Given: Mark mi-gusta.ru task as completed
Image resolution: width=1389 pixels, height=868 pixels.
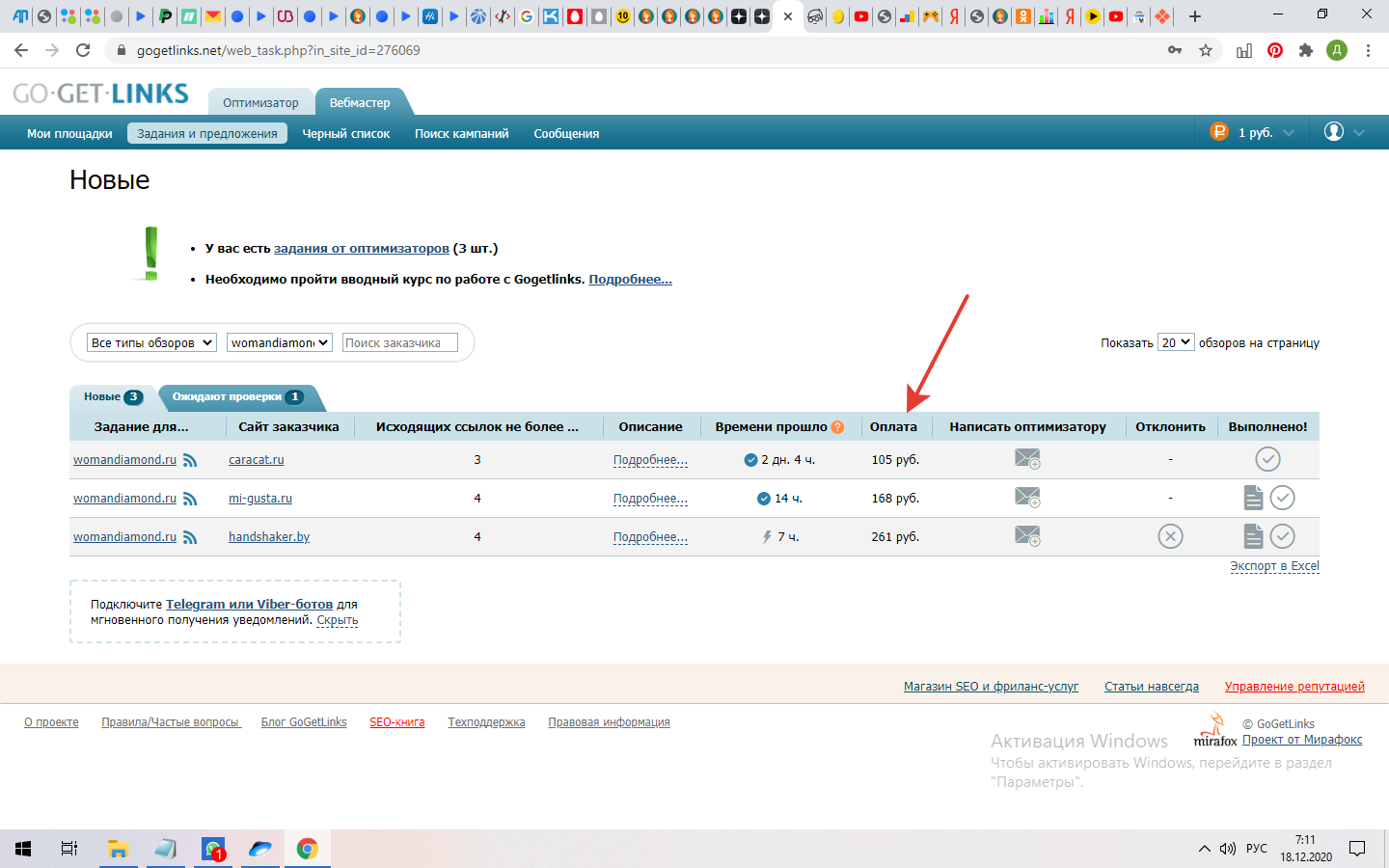Looking at the screenshot, I should [x=1282, y=498].
